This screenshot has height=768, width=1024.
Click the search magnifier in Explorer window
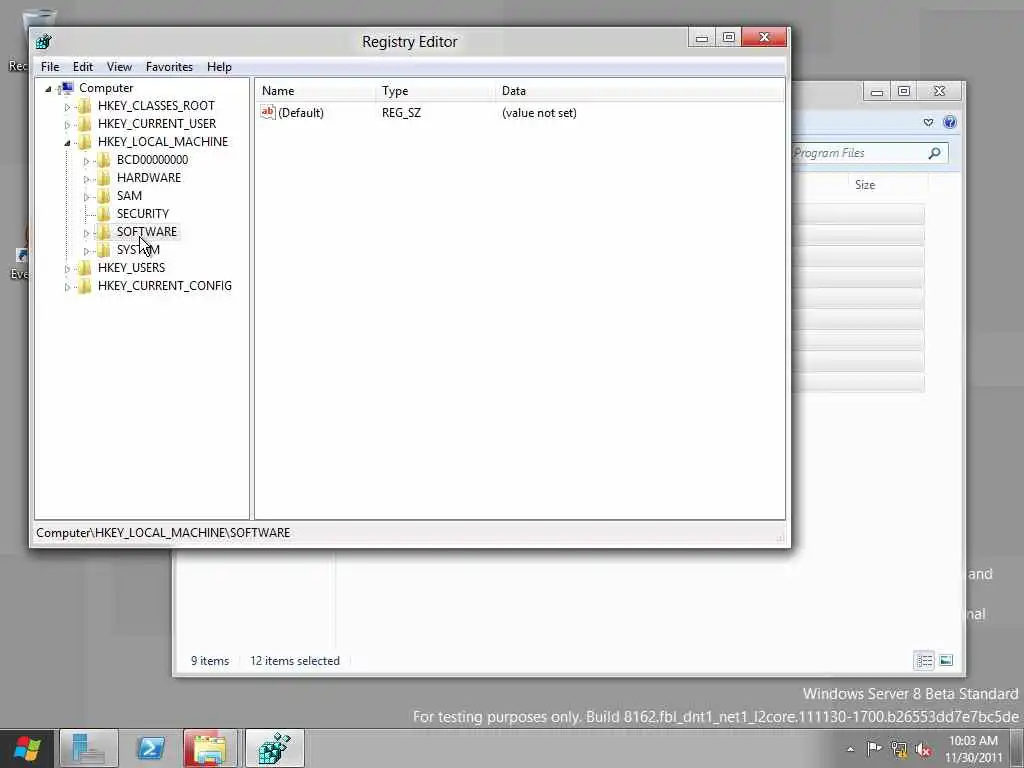pos(935,153)
